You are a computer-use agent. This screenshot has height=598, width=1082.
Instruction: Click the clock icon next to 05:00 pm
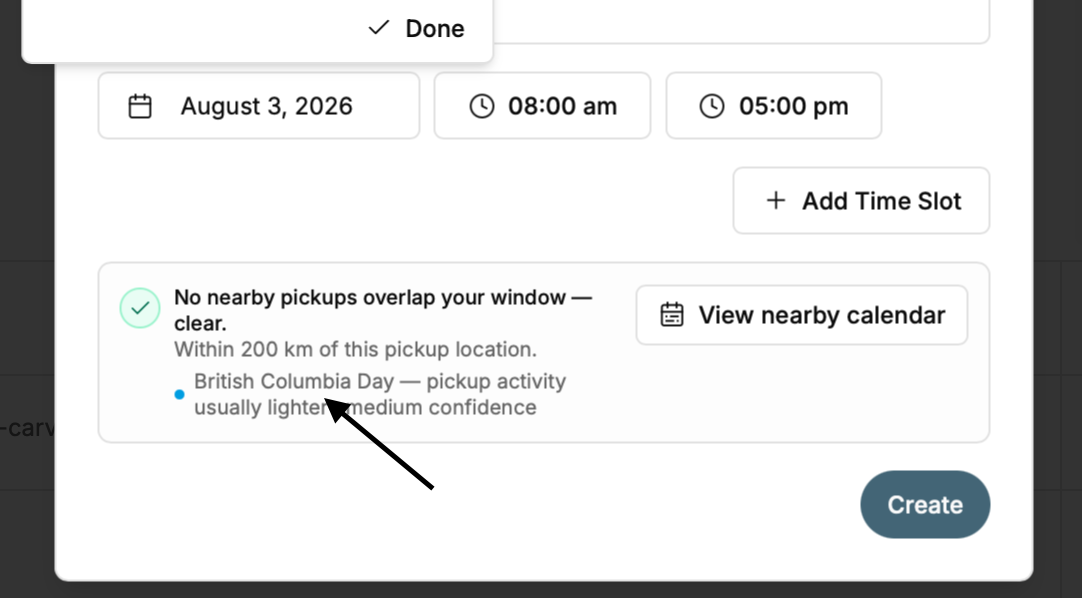(x=712, y=106)
